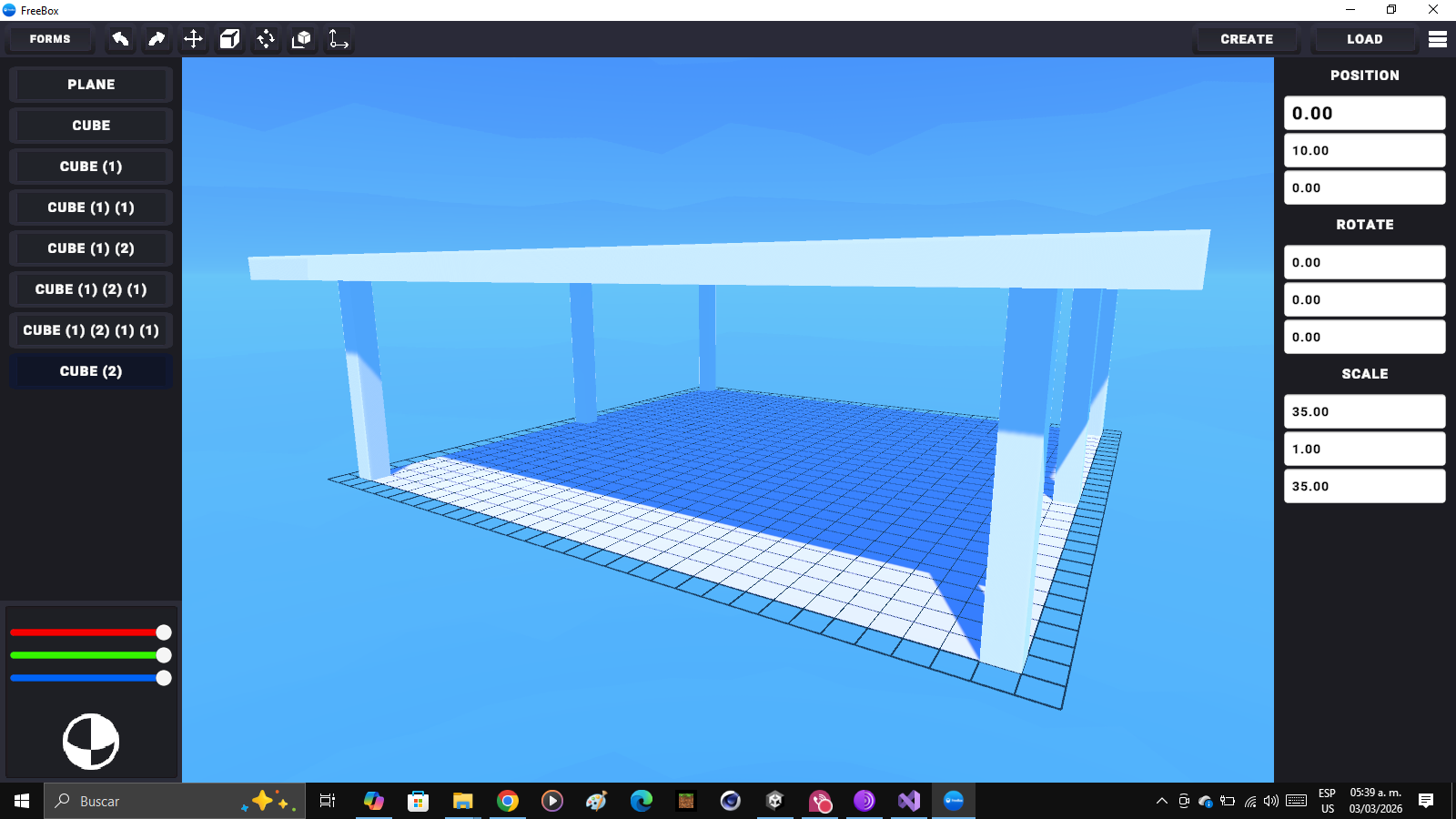1456x819 pixels.
Task: Select the CUBE (1) (1) object
Action: tap(91, 207)
